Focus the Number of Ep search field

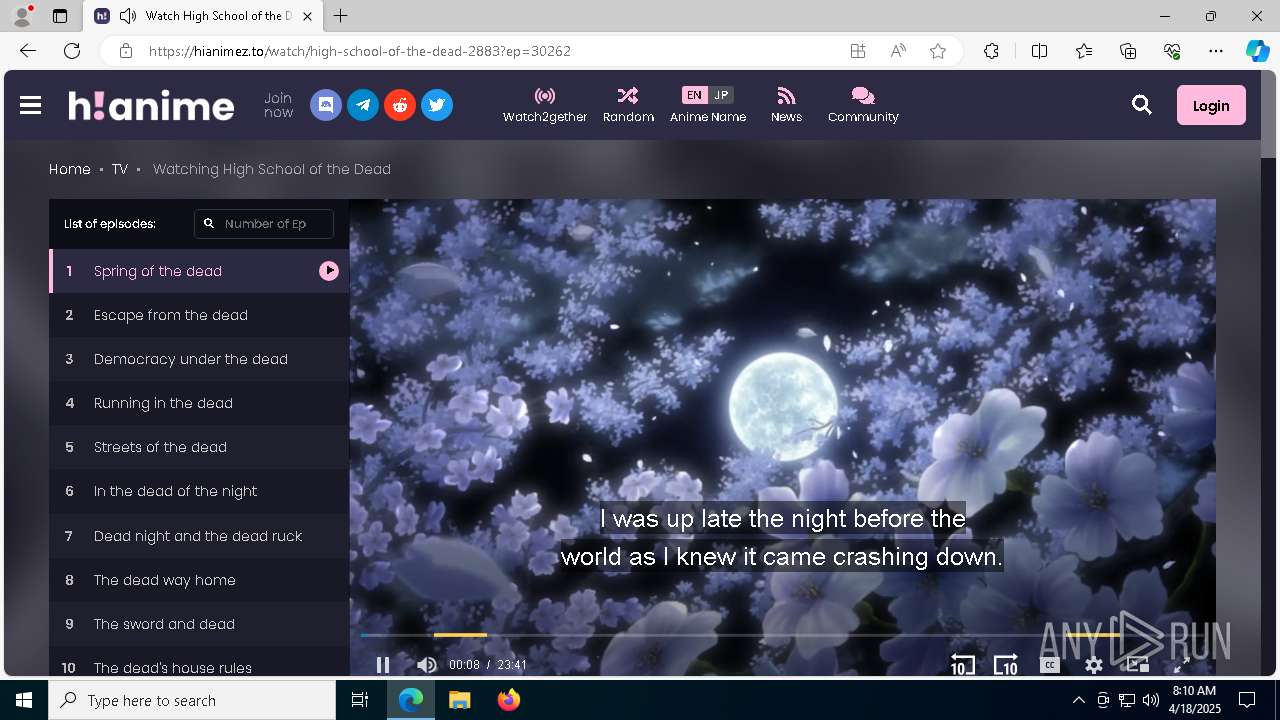(x=264, y=224)
